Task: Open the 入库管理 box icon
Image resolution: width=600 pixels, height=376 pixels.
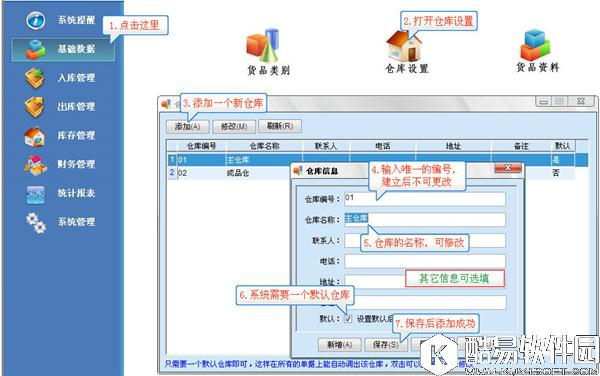Action: [35, 78]
